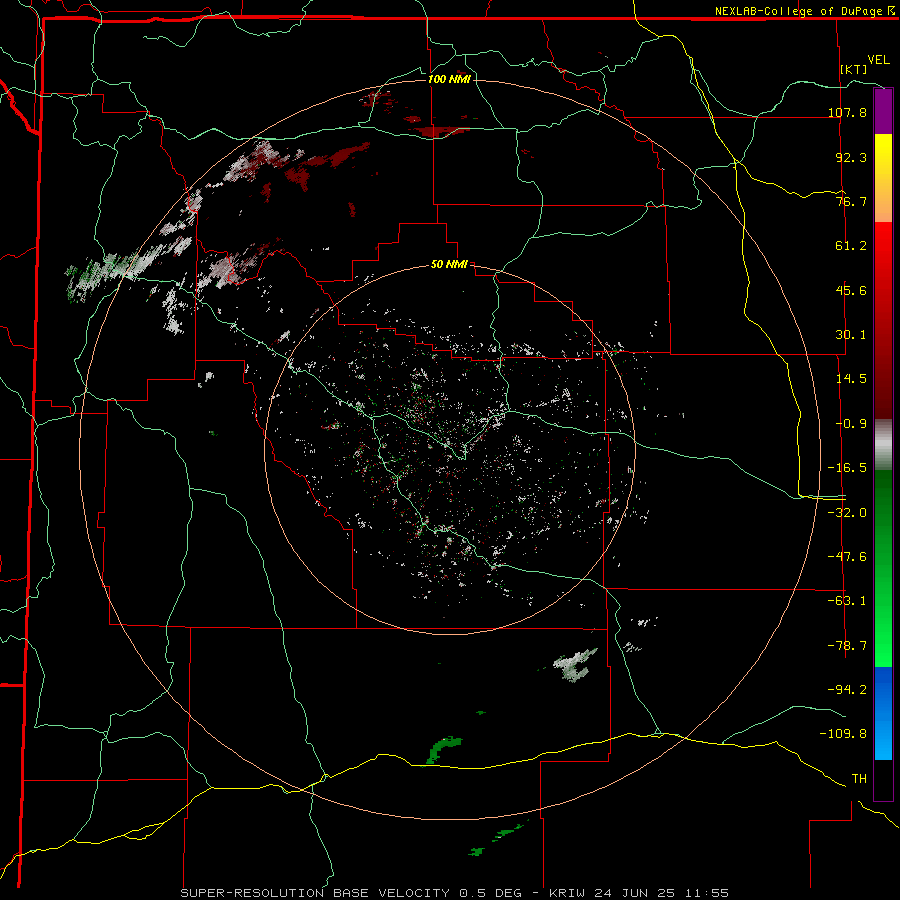Click the VEL legend title

tap(878, 60)
